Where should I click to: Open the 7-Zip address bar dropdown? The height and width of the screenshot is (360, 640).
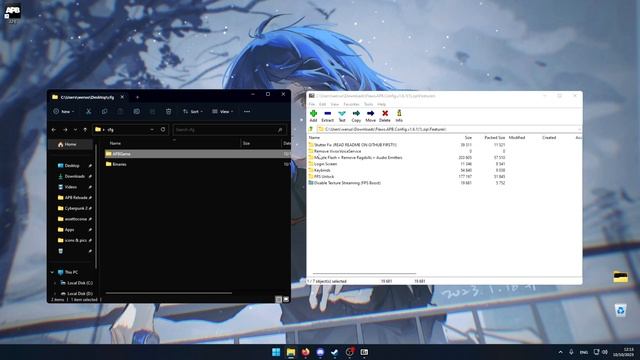point(579,129)
